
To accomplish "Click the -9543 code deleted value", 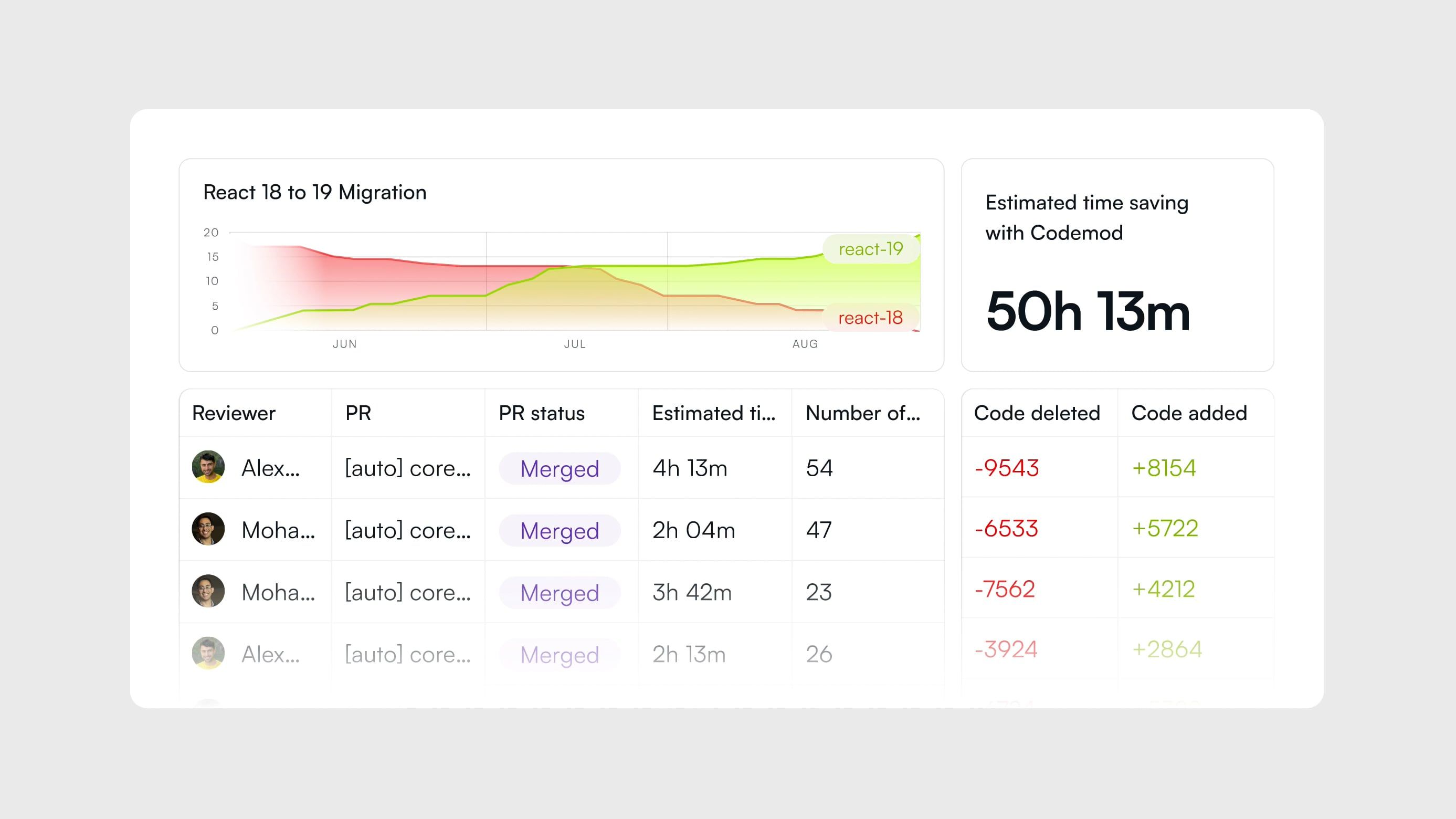I will (x=1007, y=468).
